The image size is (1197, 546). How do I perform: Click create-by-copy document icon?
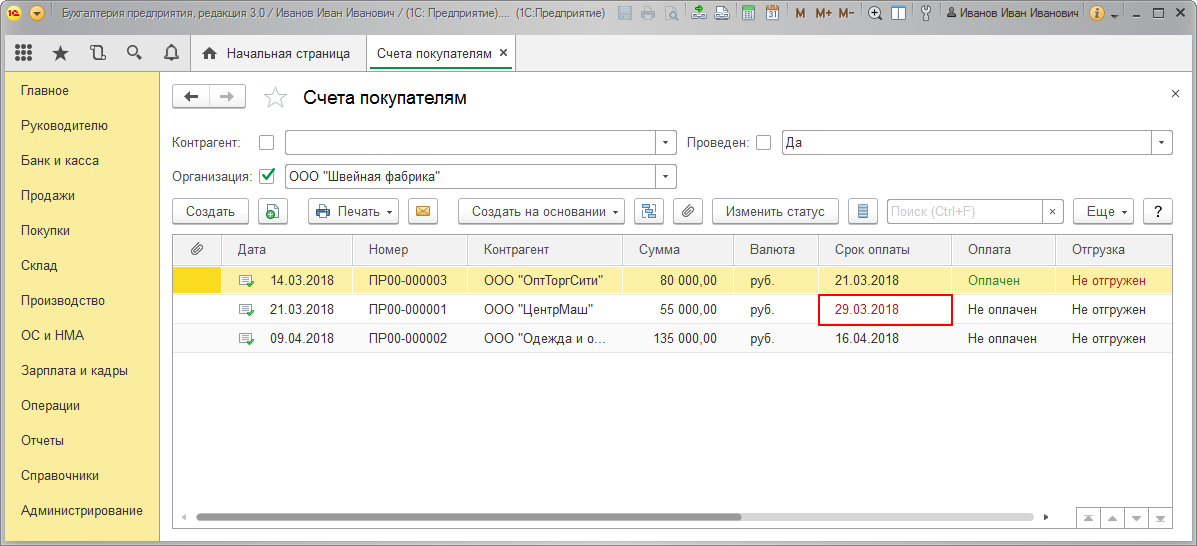(272, 211)
